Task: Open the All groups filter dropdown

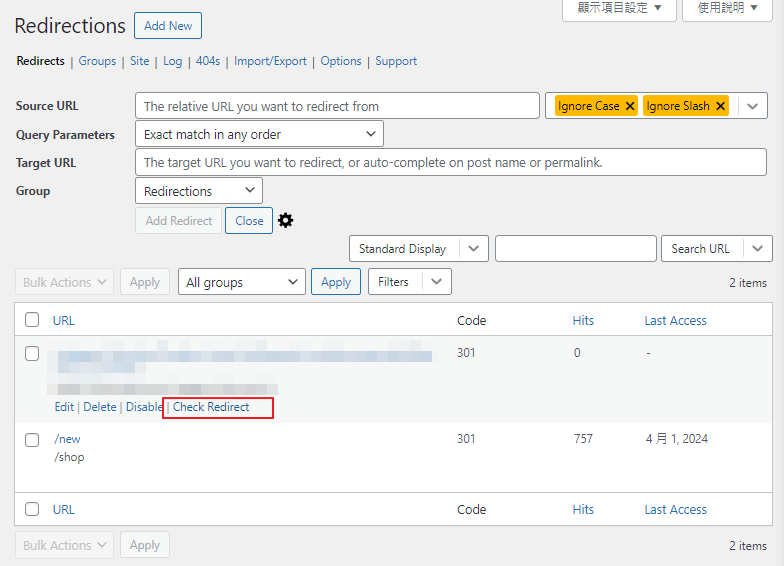Action: click(x=241, y=282)
